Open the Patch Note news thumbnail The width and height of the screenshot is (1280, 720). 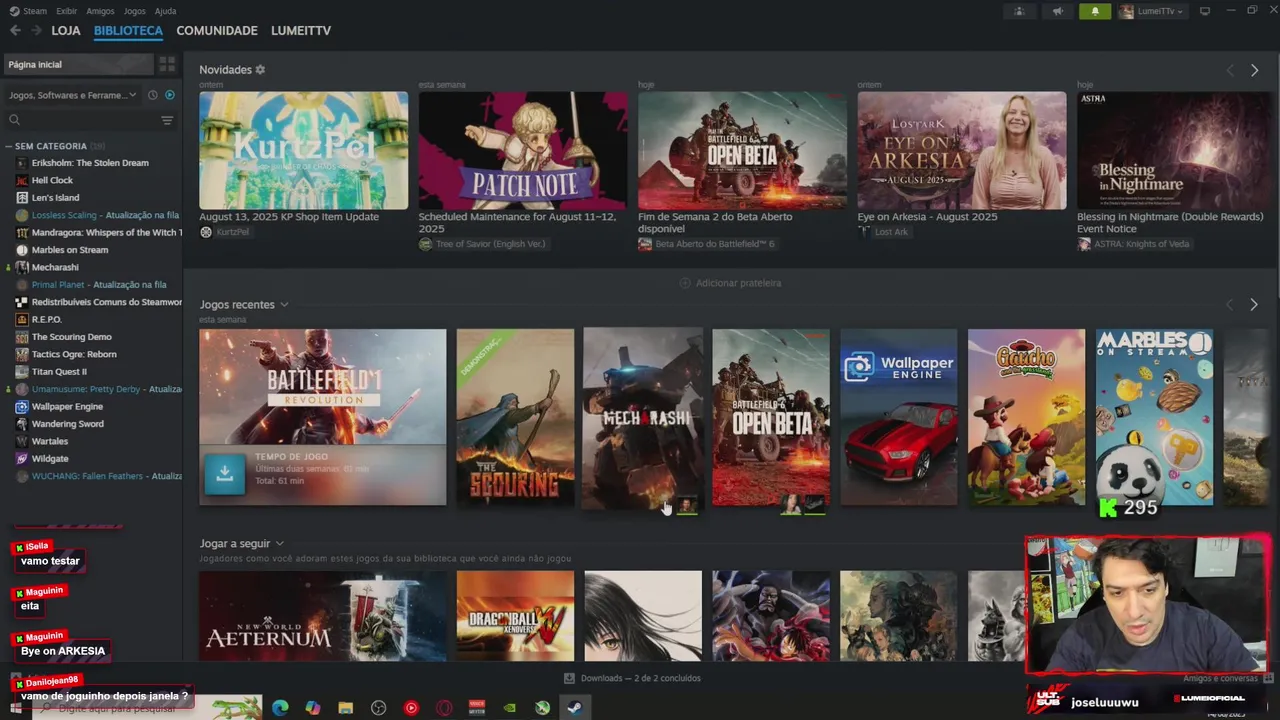523,150
